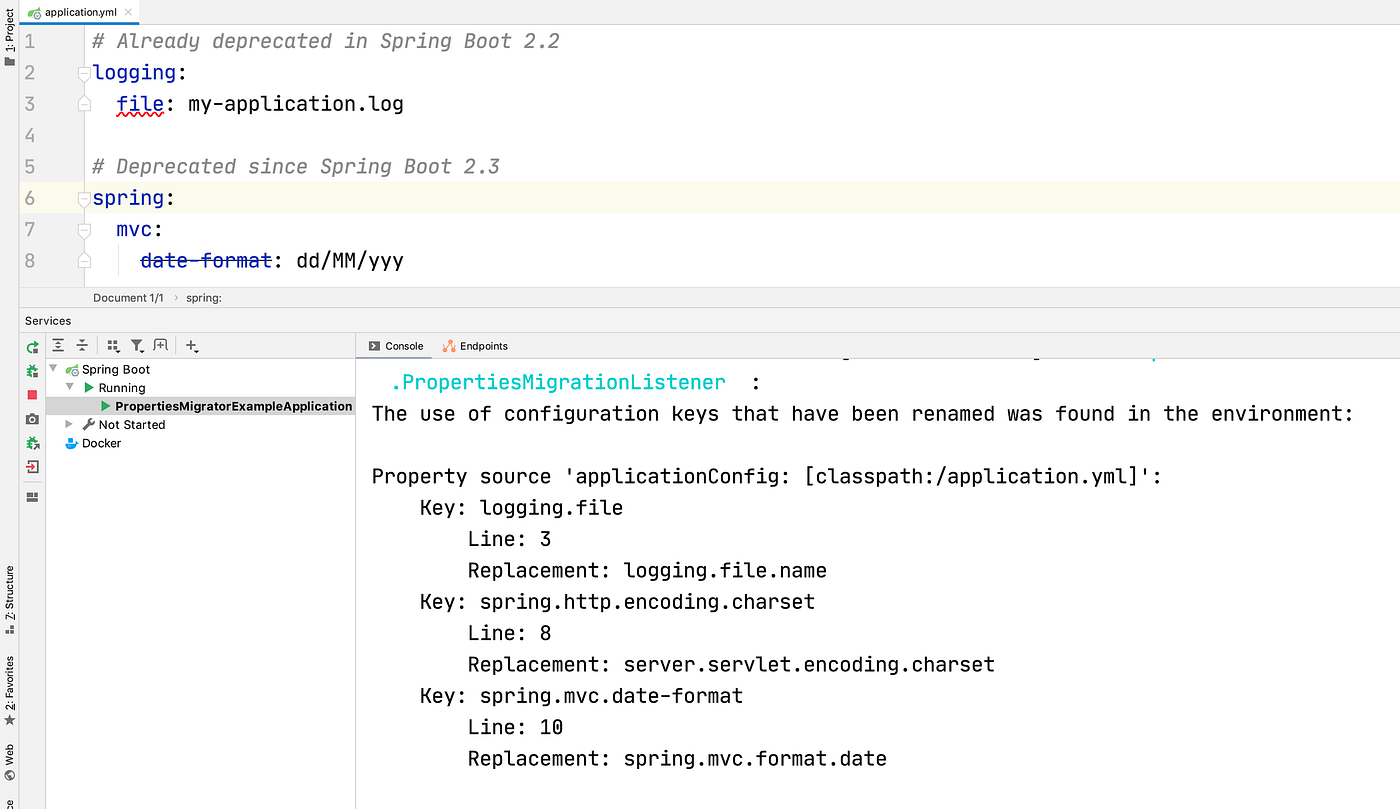1400x809 pixels.
Task: Click the logging key on line 2
Action: point(134,73)
